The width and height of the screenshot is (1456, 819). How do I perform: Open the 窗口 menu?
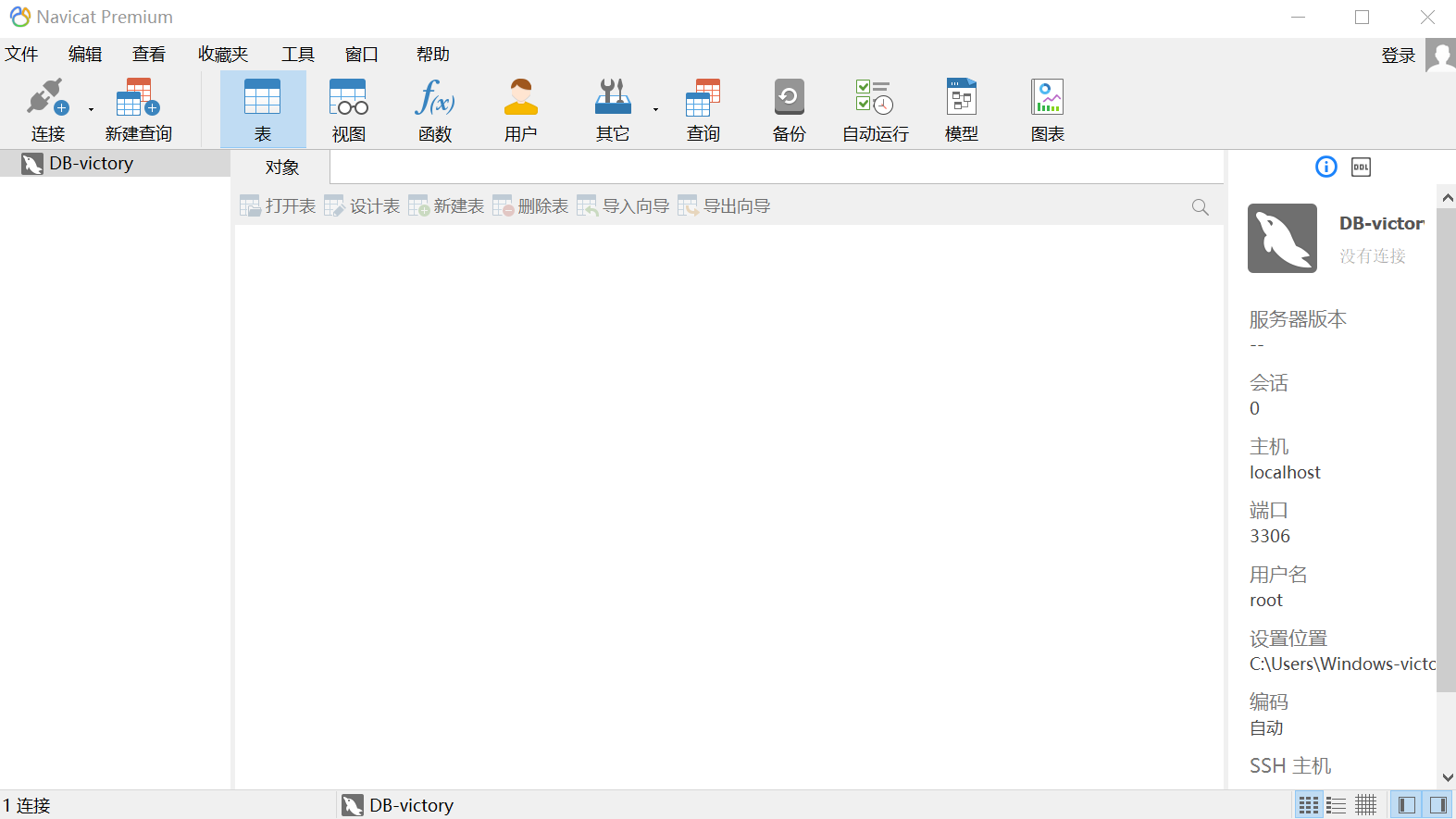362,55
